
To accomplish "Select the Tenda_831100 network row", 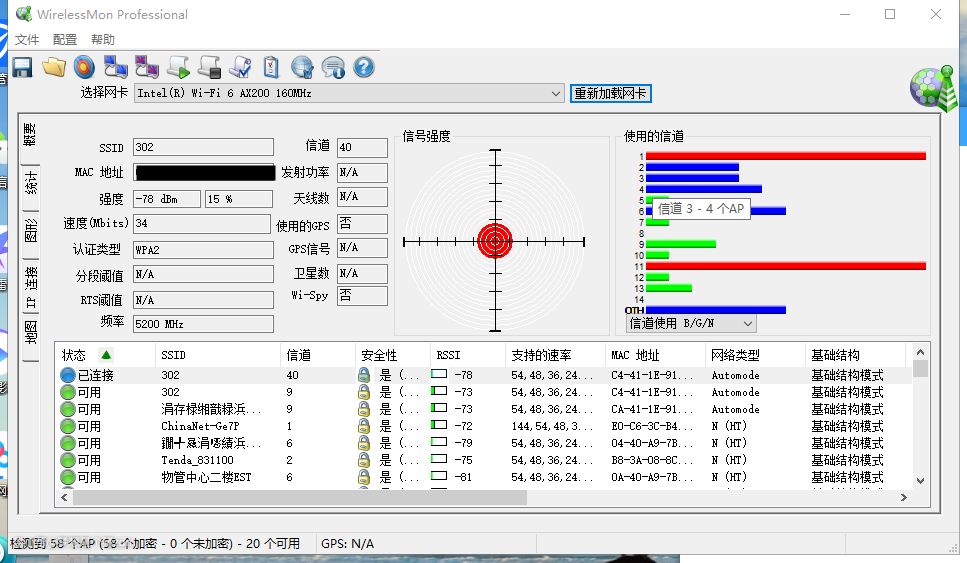I will pyautogui.click(x=484, y=460).
